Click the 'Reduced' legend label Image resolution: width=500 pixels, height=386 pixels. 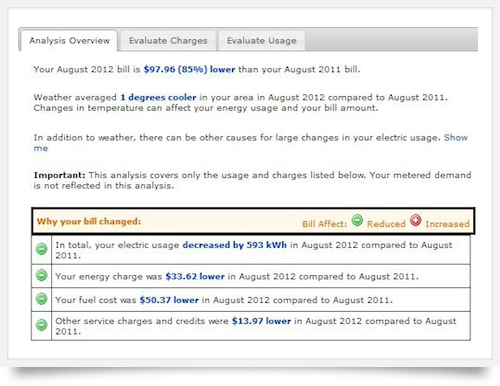386,224
